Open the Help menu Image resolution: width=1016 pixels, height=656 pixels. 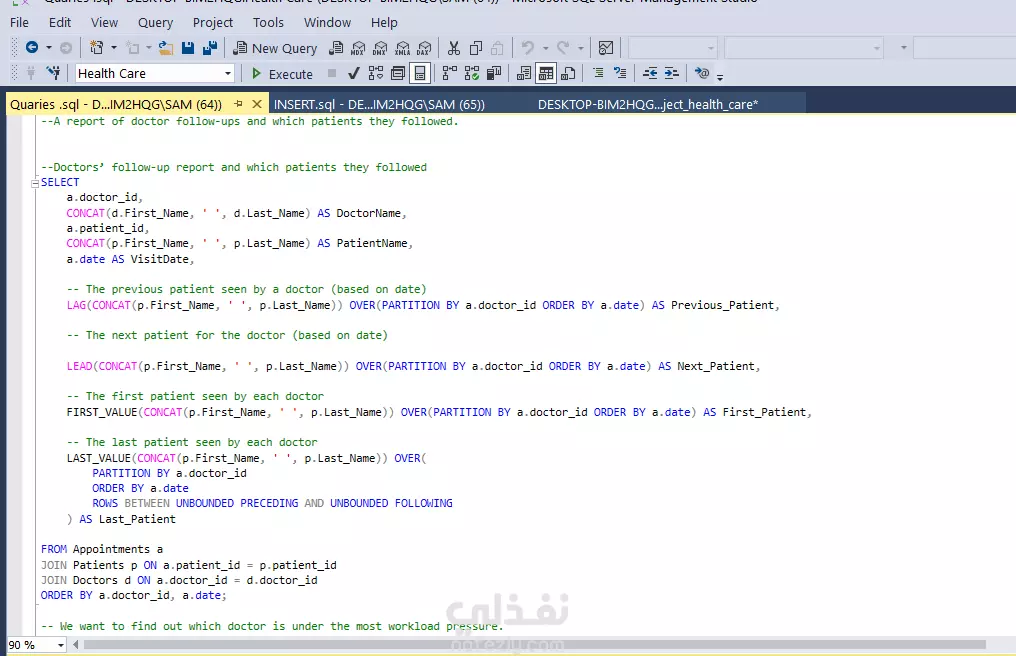click(x=384, y=22)
